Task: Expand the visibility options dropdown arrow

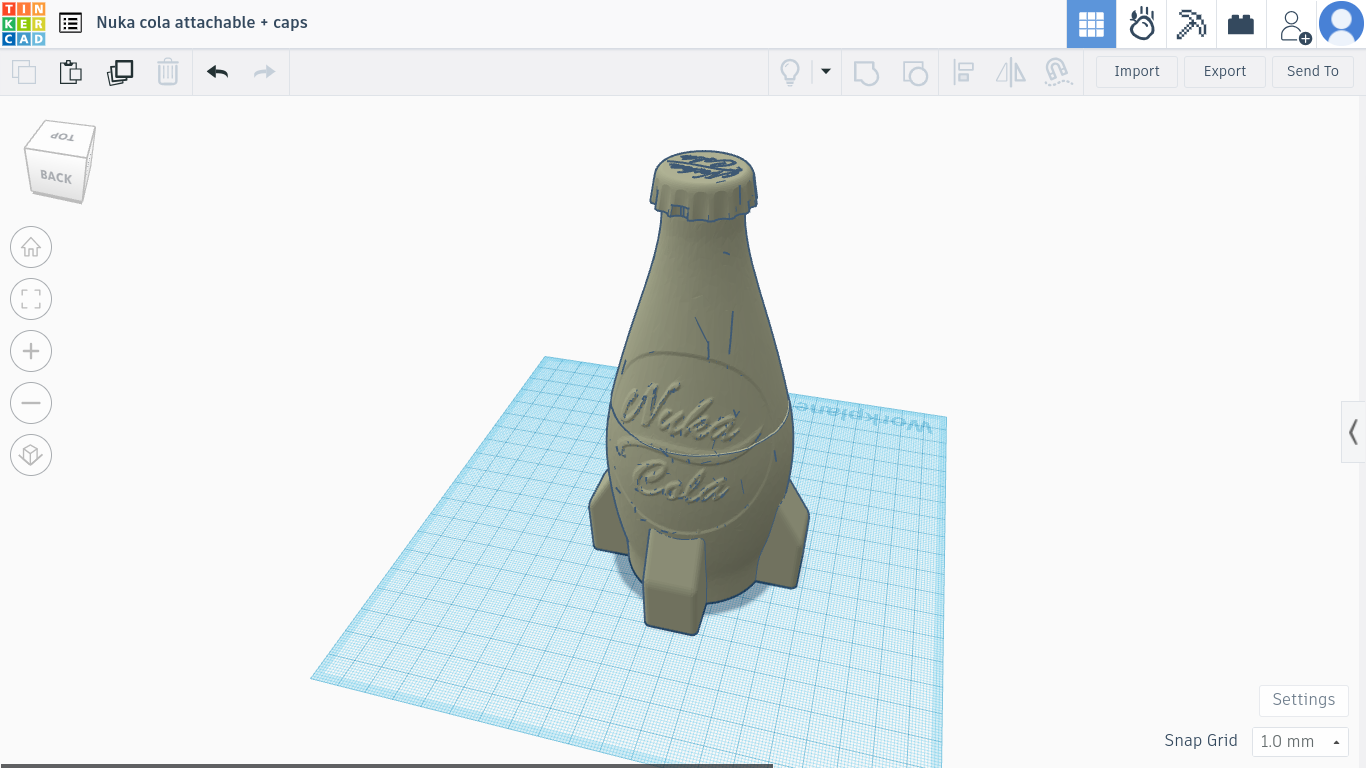Action: [x=826, y=71]
